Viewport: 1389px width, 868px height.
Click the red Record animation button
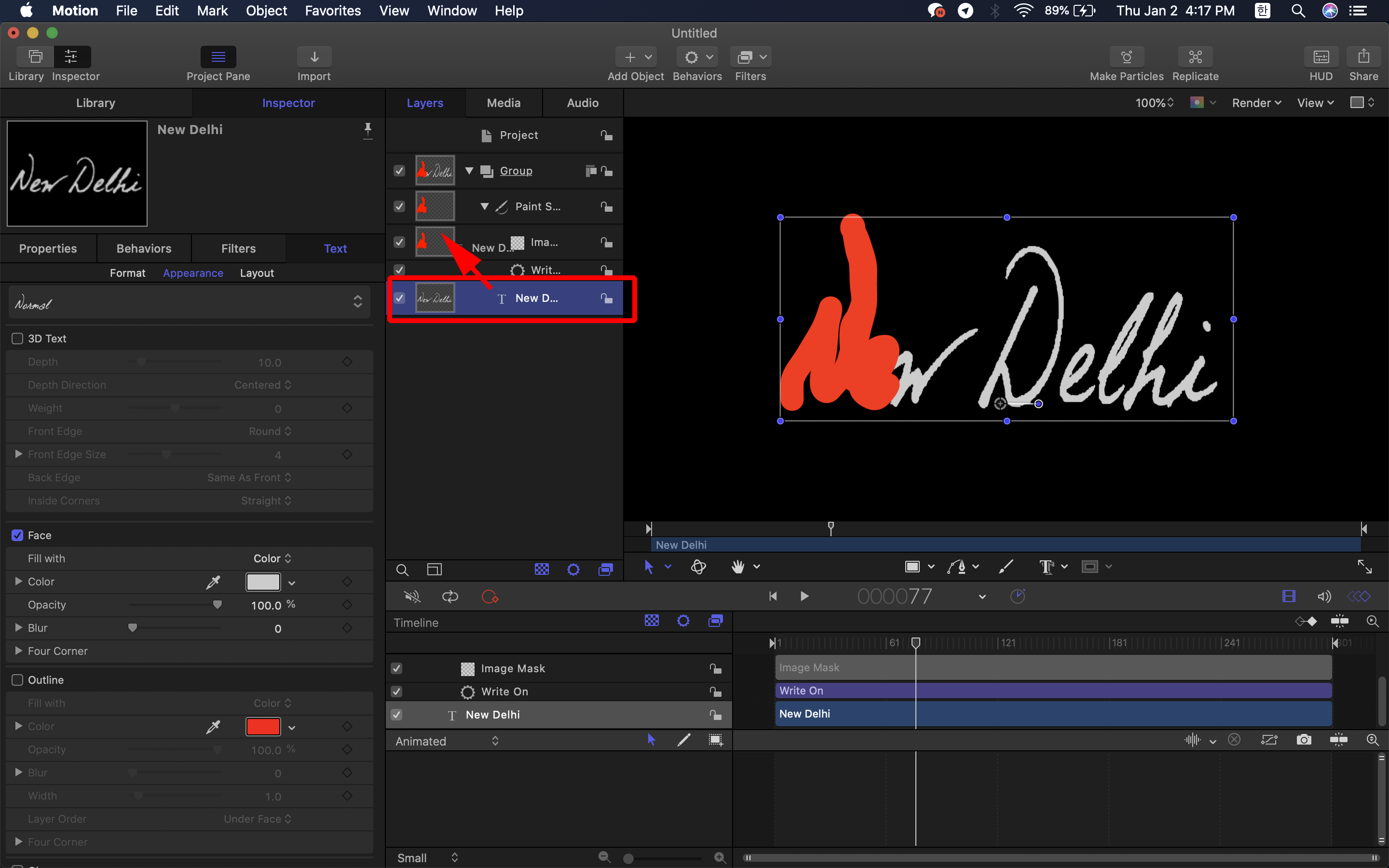pos(489,597)
